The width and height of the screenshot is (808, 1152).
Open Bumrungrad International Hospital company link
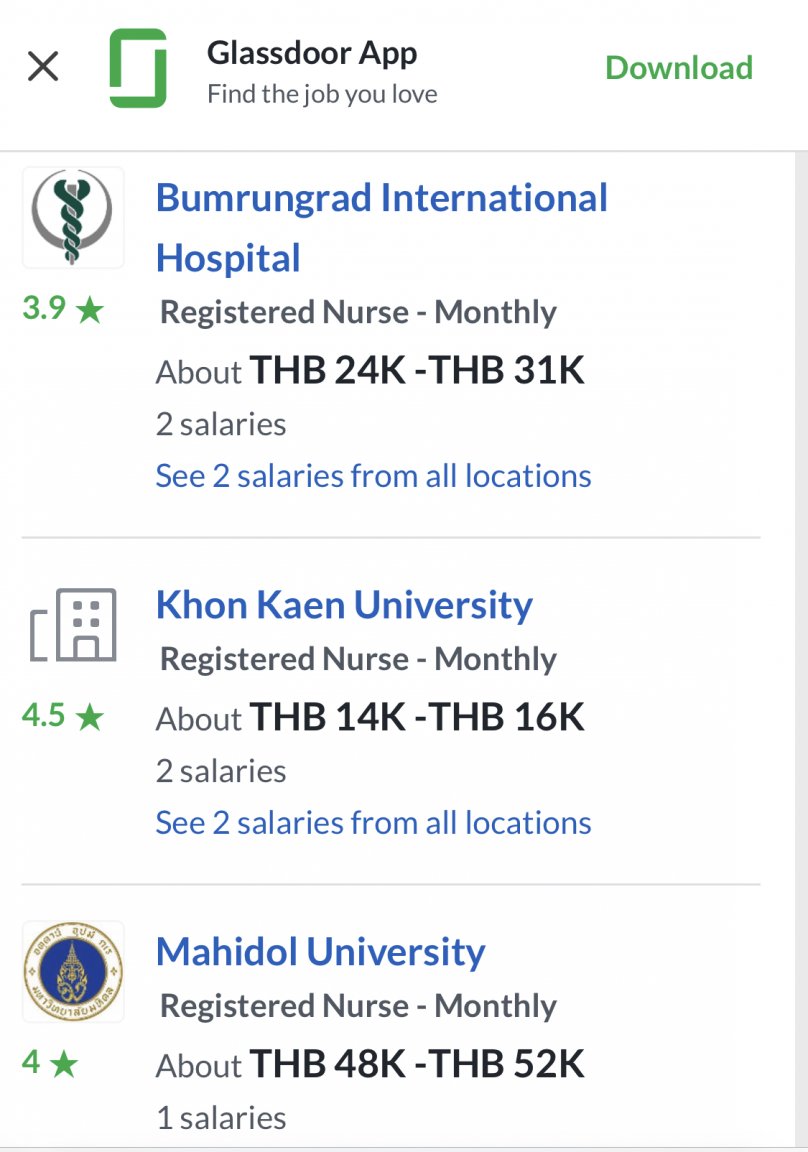coord(382,227)
